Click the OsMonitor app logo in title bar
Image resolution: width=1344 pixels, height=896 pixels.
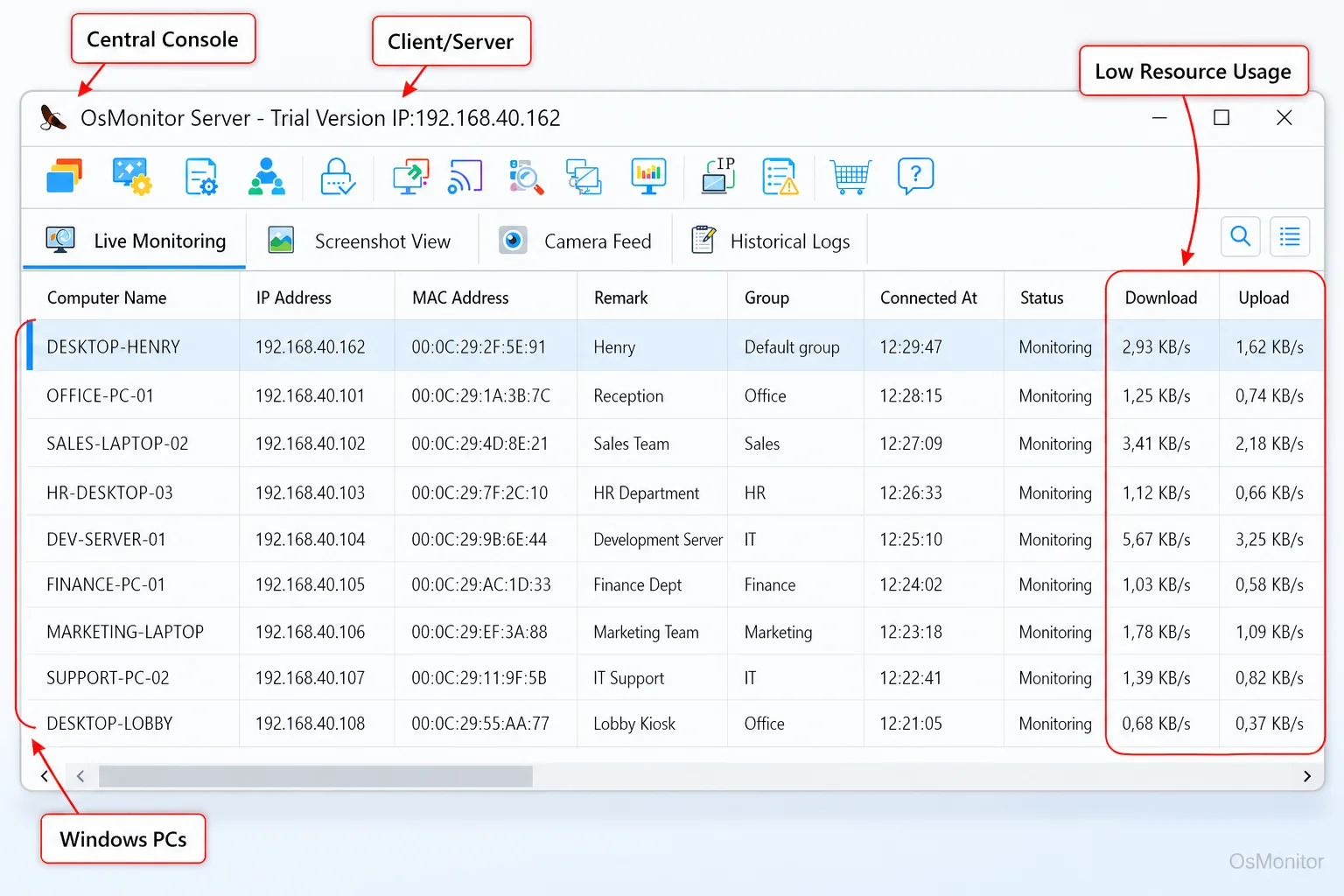pos(53,117)
